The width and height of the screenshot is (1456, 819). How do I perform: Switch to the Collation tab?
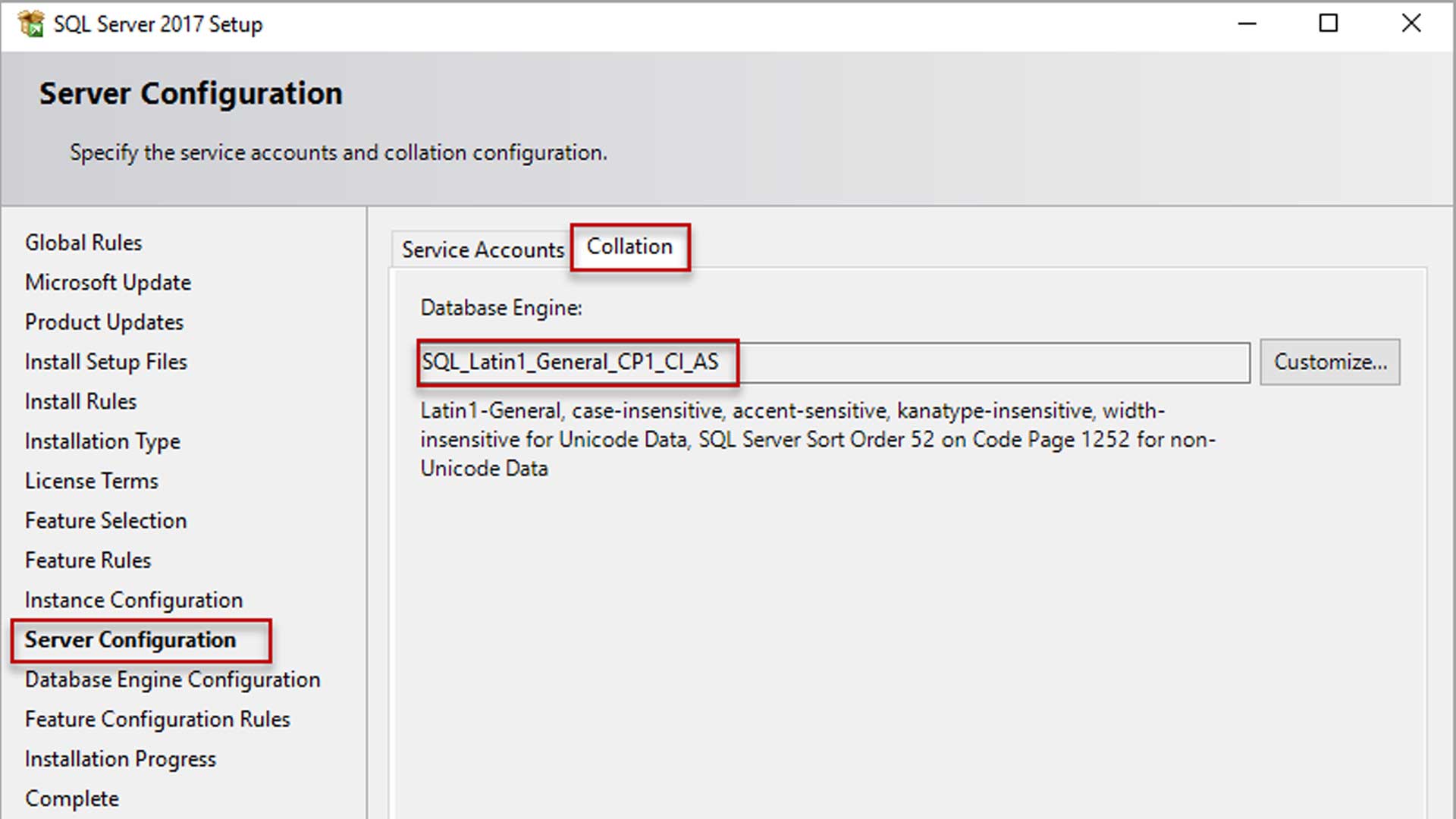(x=629, y=247)
